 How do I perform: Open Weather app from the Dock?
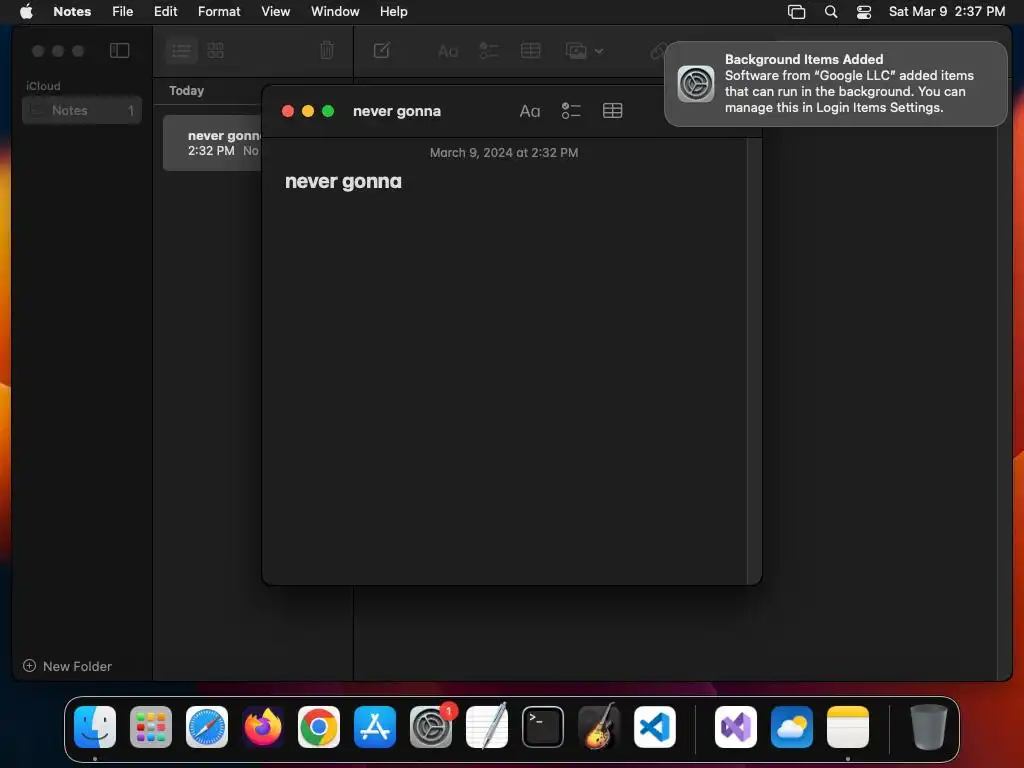(792, 727)
